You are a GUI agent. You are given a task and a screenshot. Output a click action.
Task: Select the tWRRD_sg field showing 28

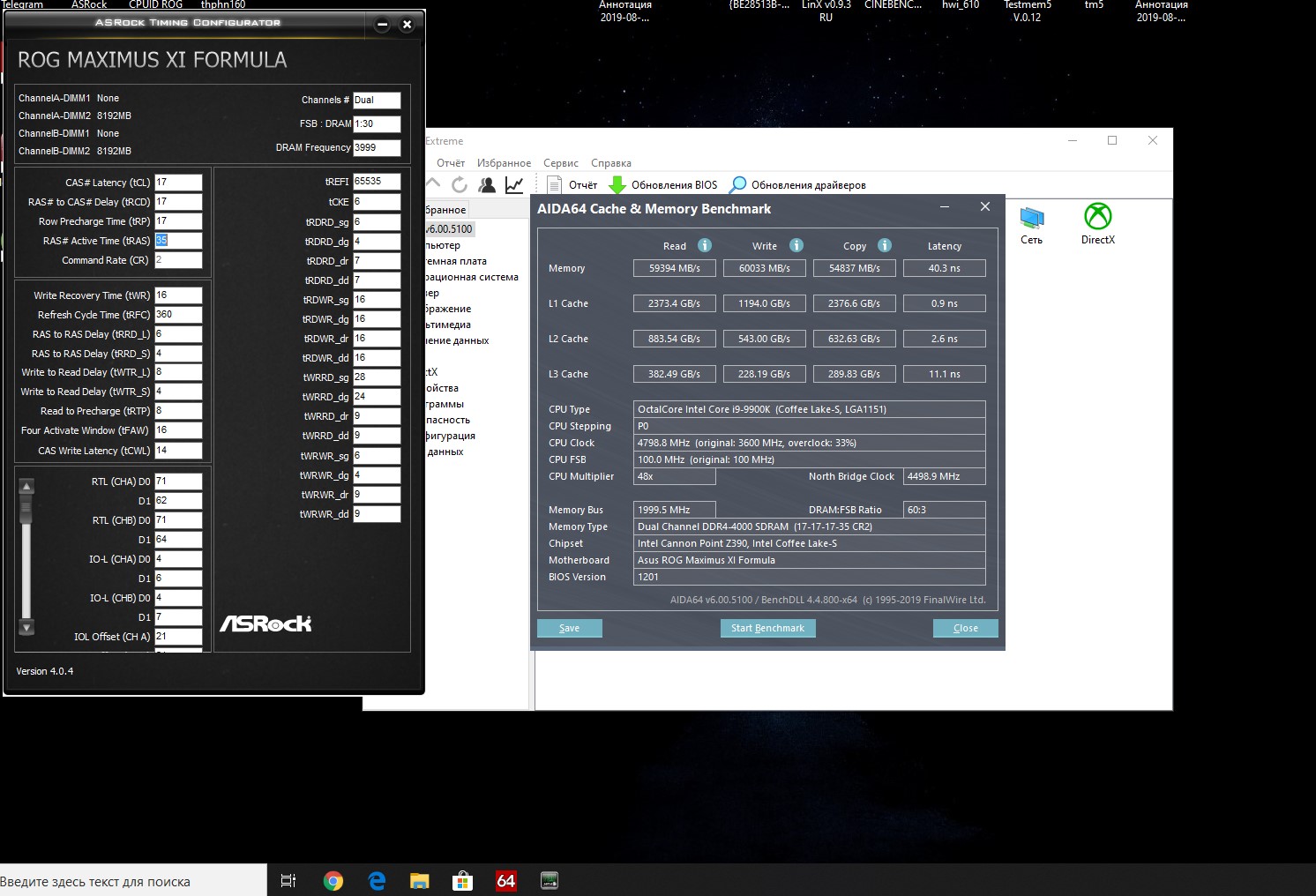pos(377,377)
